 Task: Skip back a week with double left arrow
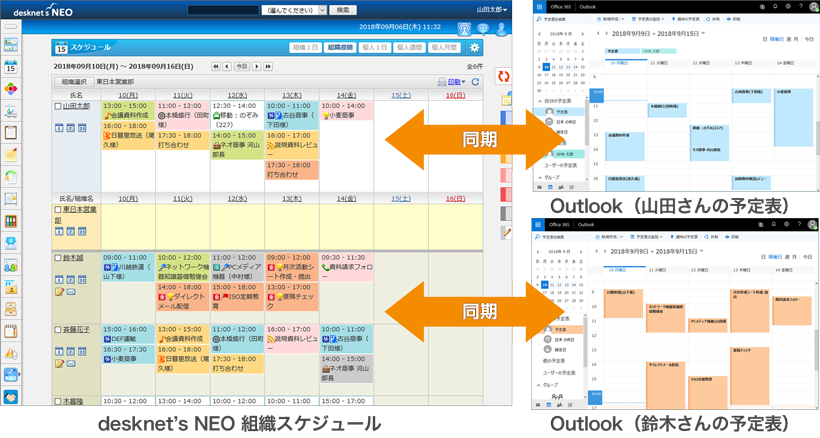(x=215, y=66)
